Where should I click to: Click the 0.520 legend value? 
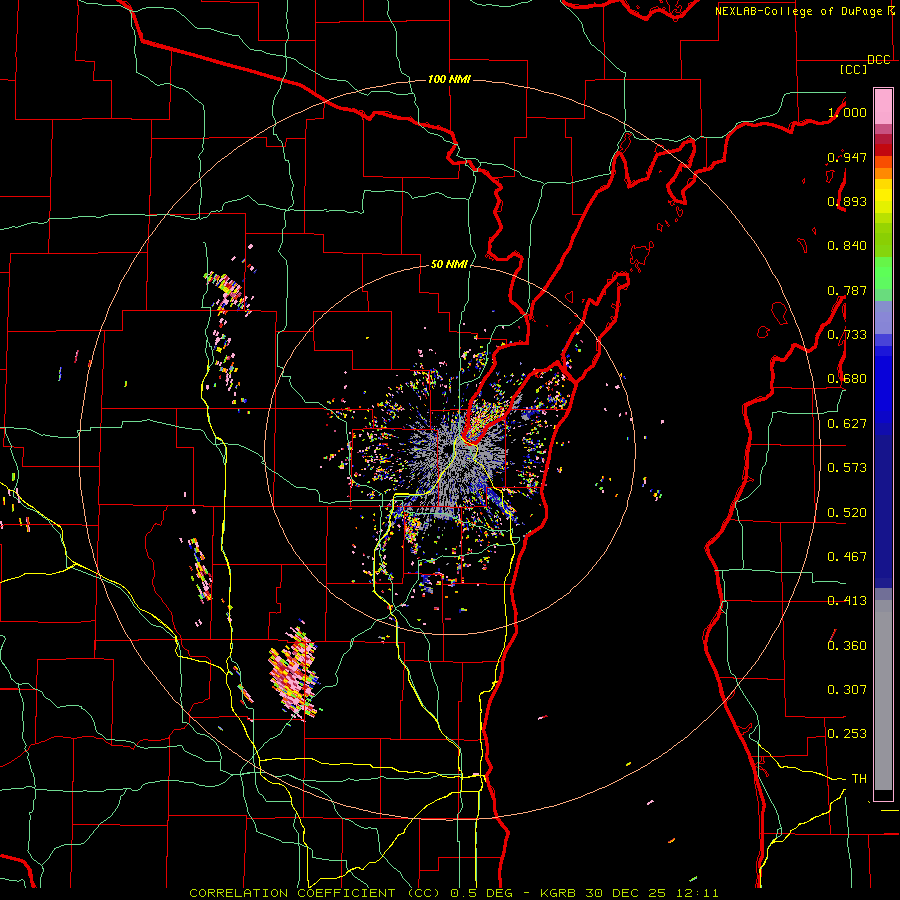point(847,513)
